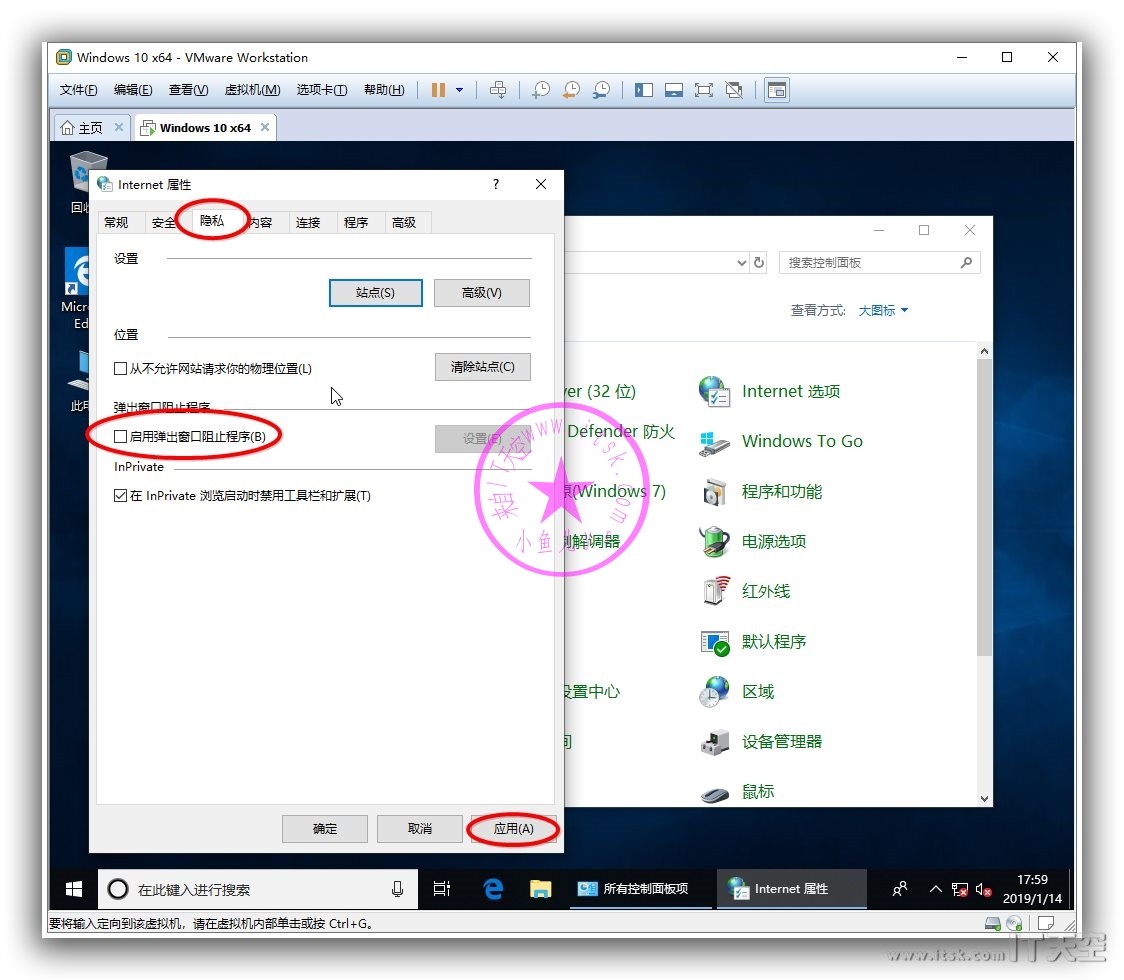The image size is (1124, 980).
Task: Open the Internet 选项 icon in Control Panel
Action: click(x=714, y=391)
